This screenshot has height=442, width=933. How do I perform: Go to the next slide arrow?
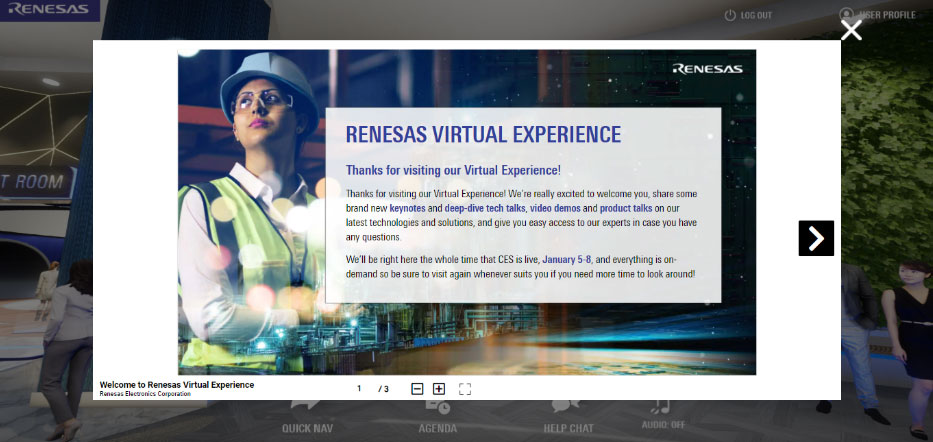pyautogui.click(x=816, y=238)
